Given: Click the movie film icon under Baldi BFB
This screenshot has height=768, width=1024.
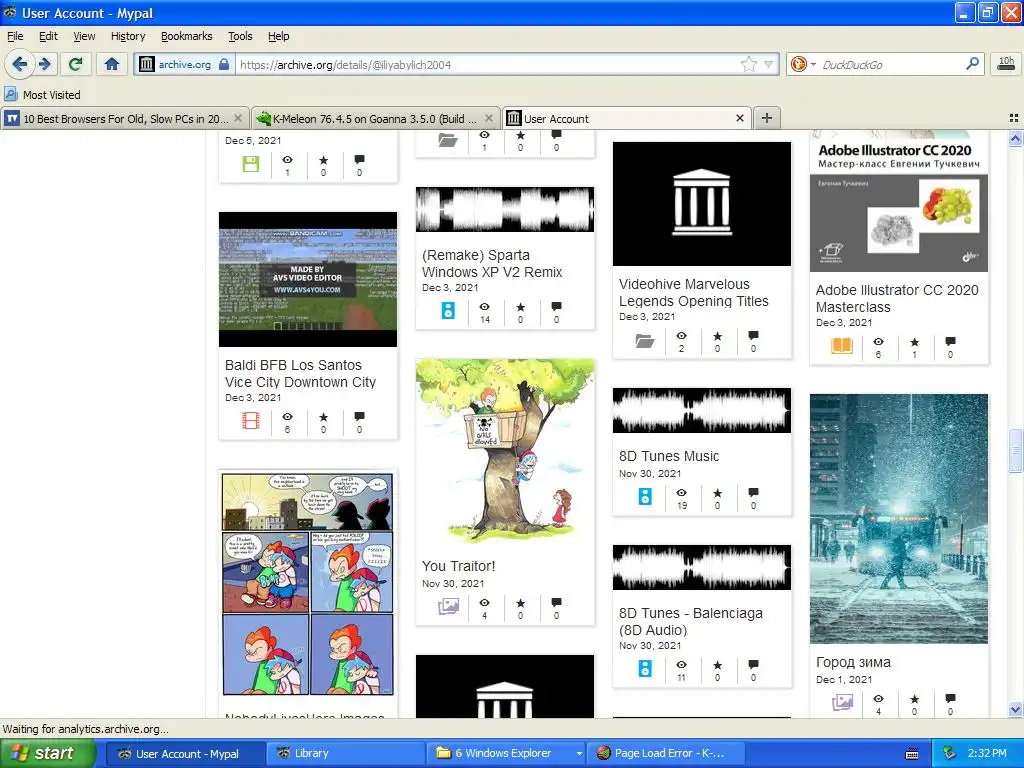Looking at the screenshot, I should 251,421.
